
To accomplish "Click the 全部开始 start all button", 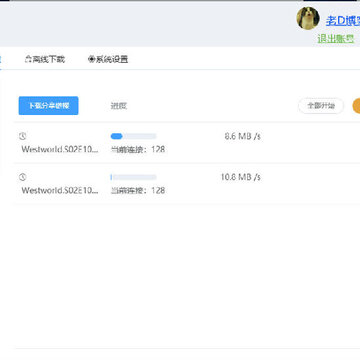I will [321, 106].
